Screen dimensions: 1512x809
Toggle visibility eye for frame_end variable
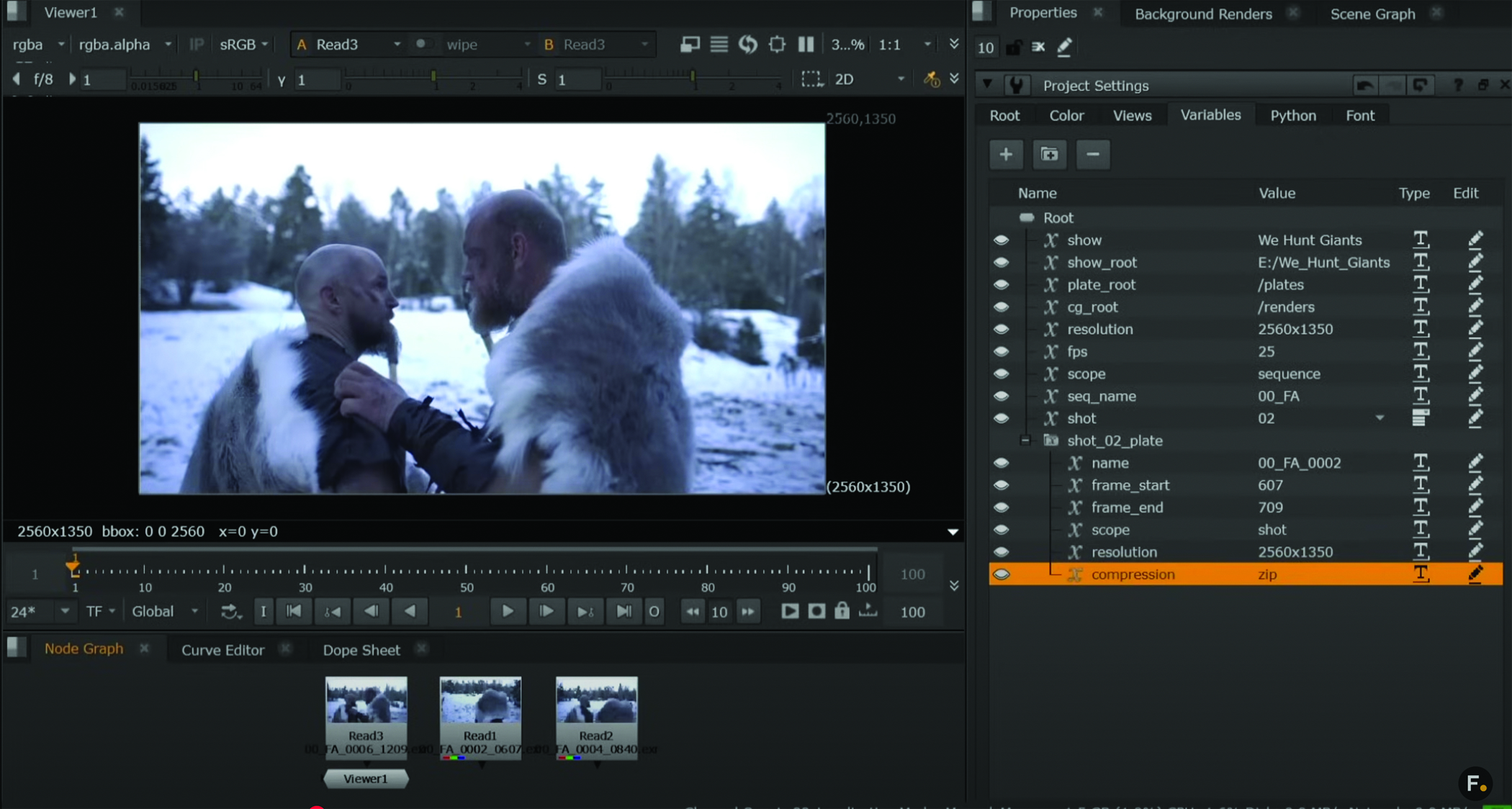[1001, 507]
